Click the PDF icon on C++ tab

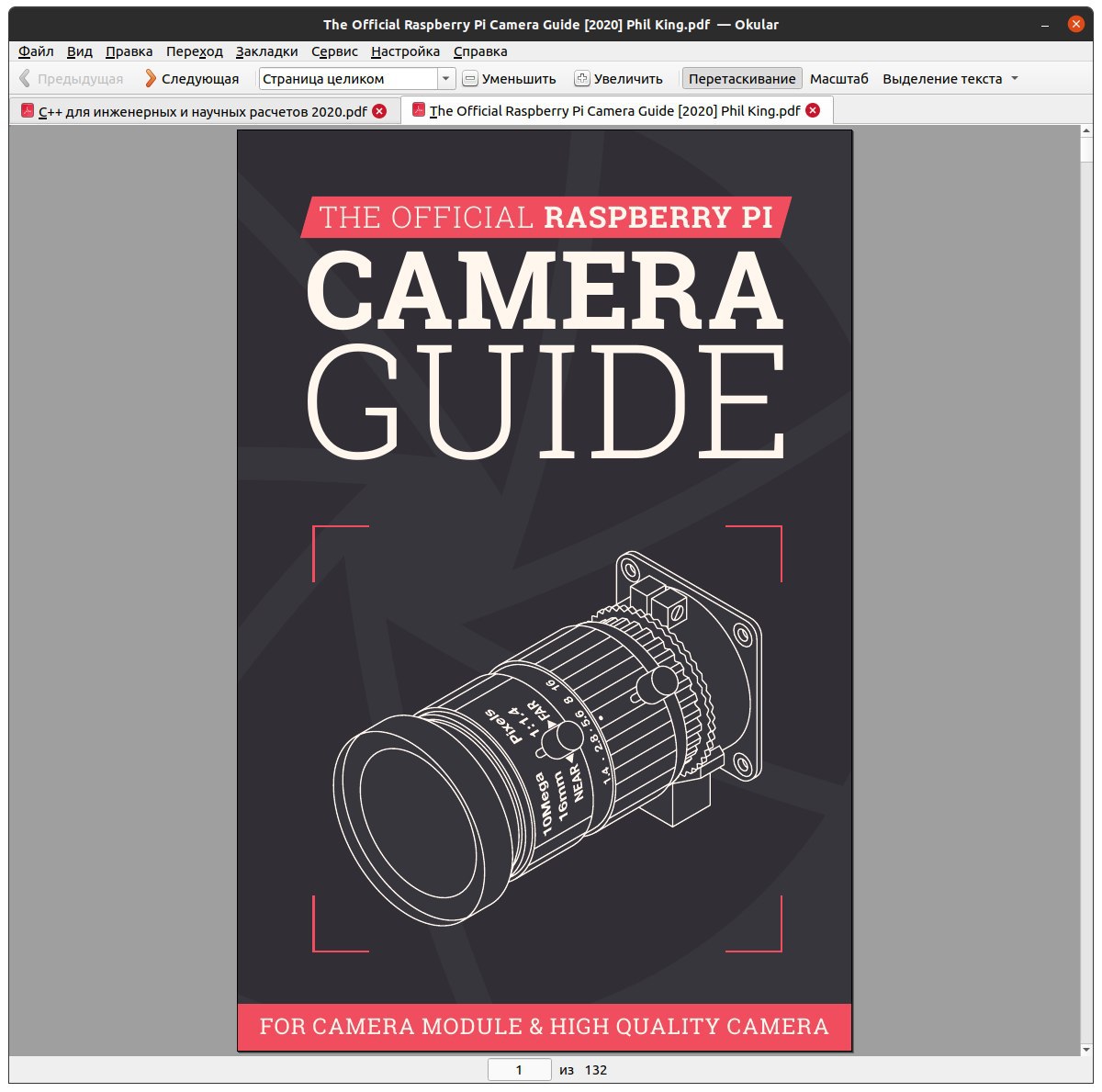27,112
